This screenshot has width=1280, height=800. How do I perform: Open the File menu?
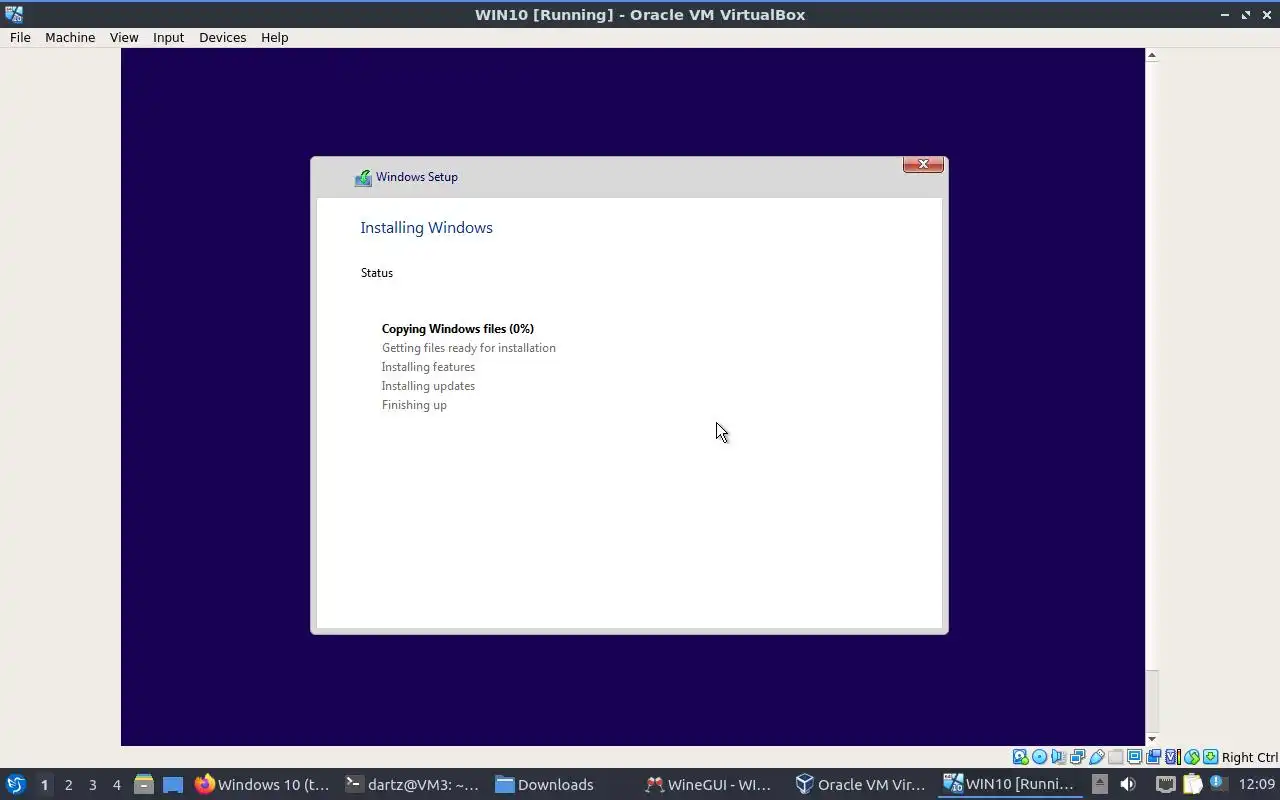pyautogui.click(x=20, y=37)
